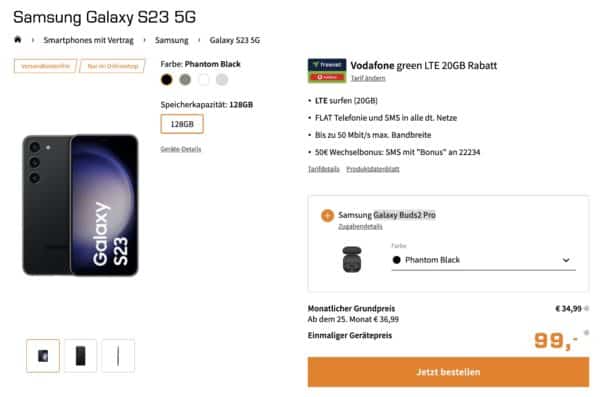Choose the green color option
600x397 pixels.
pyautogui.click(x=185, y=80)
